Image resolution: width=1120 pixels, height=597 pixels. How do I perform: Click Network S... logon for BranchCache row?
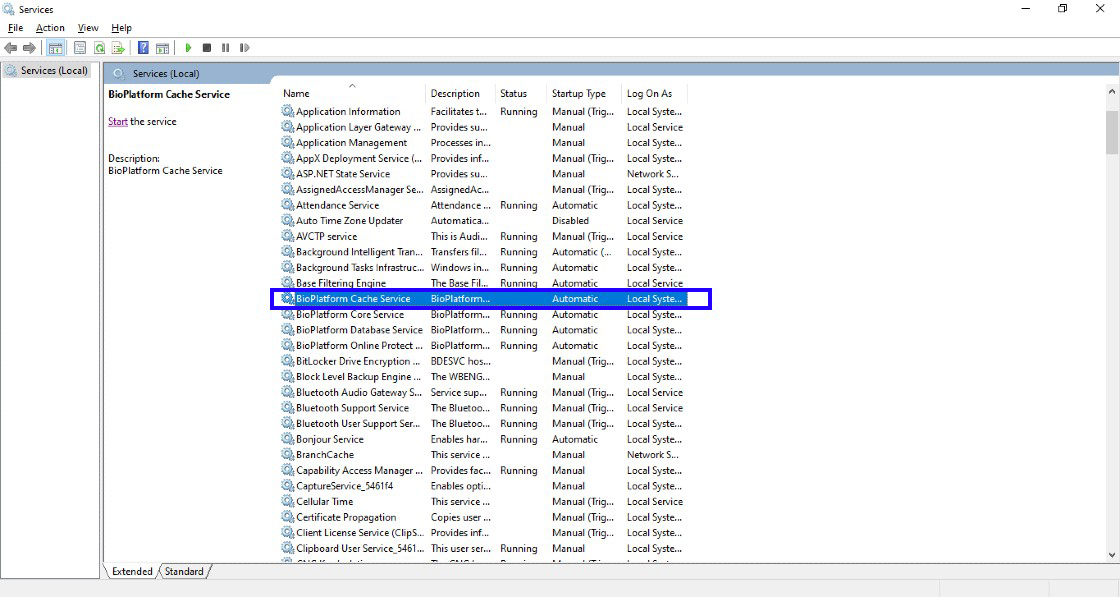pyautogui.click(x=653, y=455)
